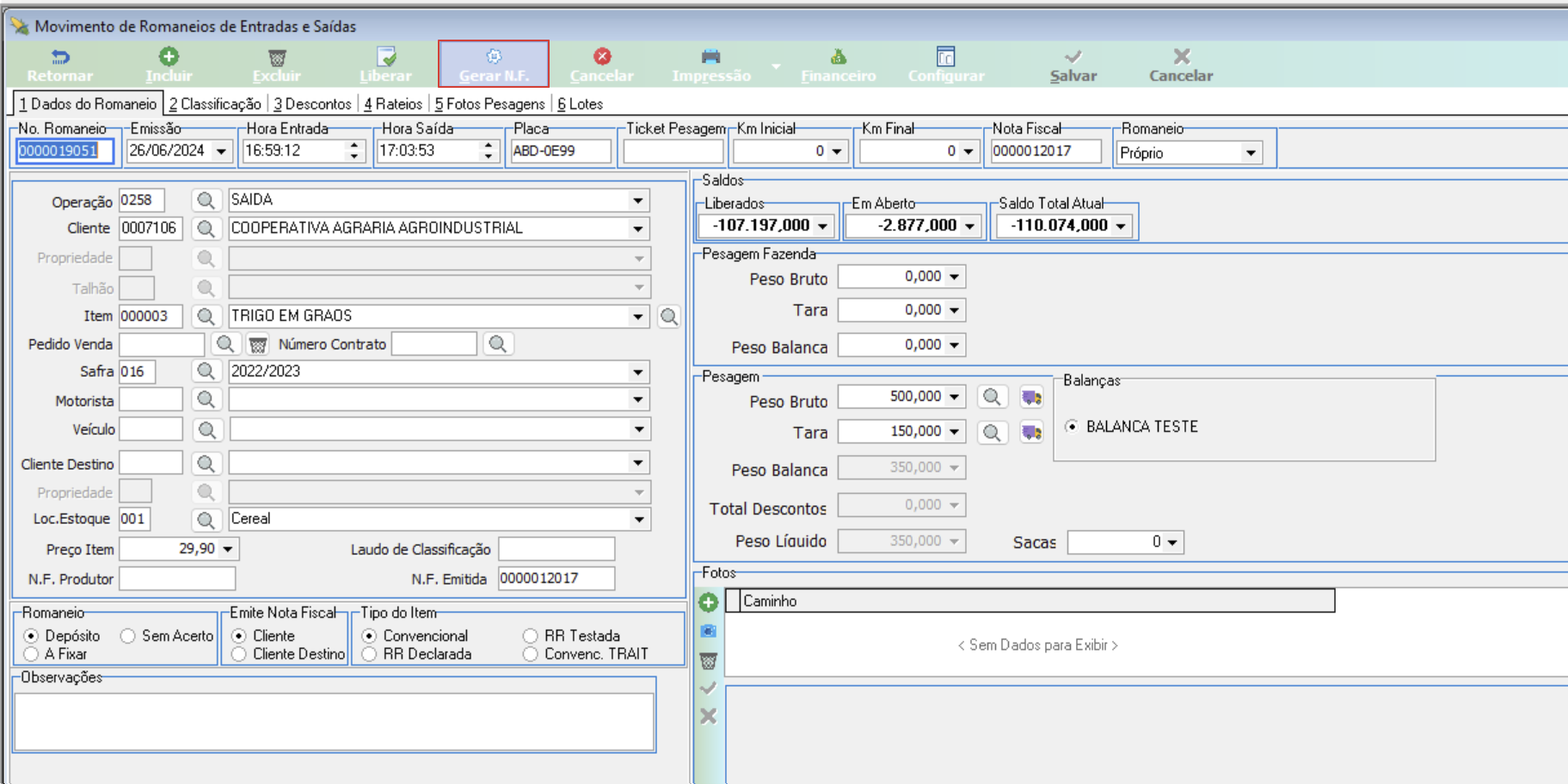Image resolution: width=1568 pixels, height=784 pixels.
Task: Expand the Romaneio Próprio dropdown
Action: [1251, 153]
